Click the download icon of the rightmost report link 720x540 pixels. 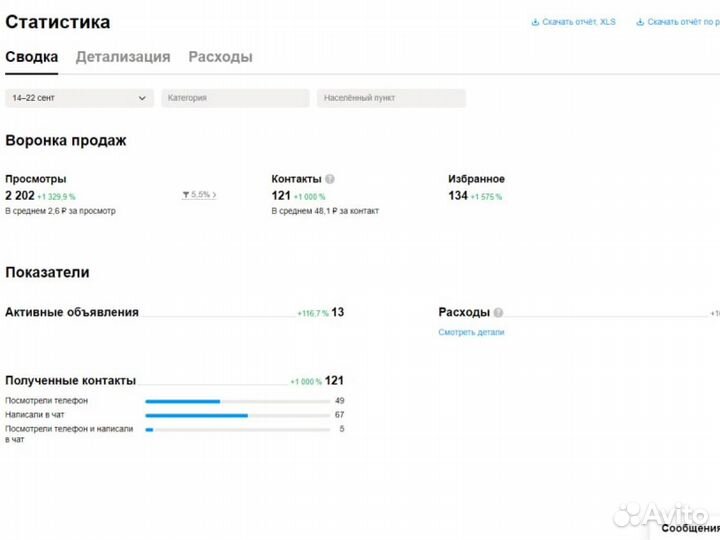[640, 22]
